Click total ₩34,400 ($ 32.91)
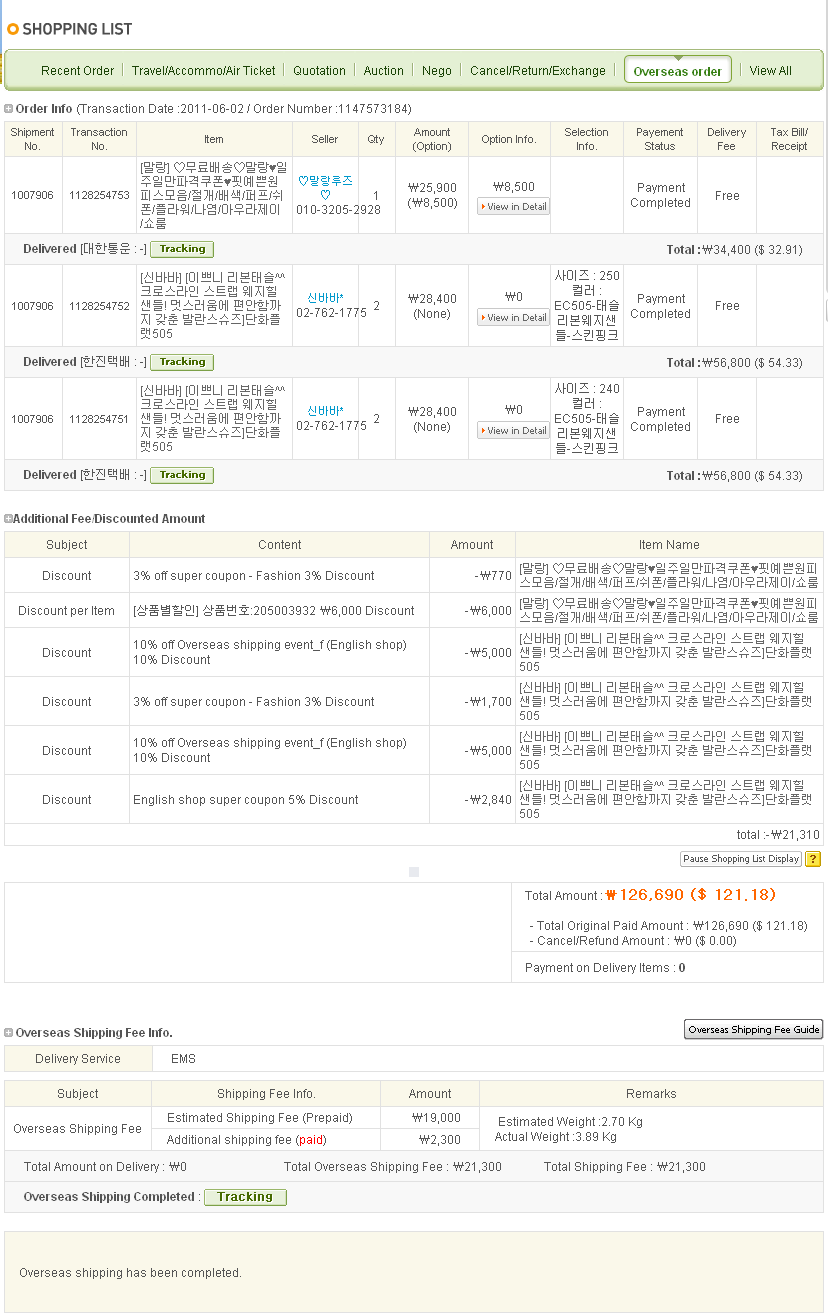This screenshot has height=1313, width=828. pos(752,250)
